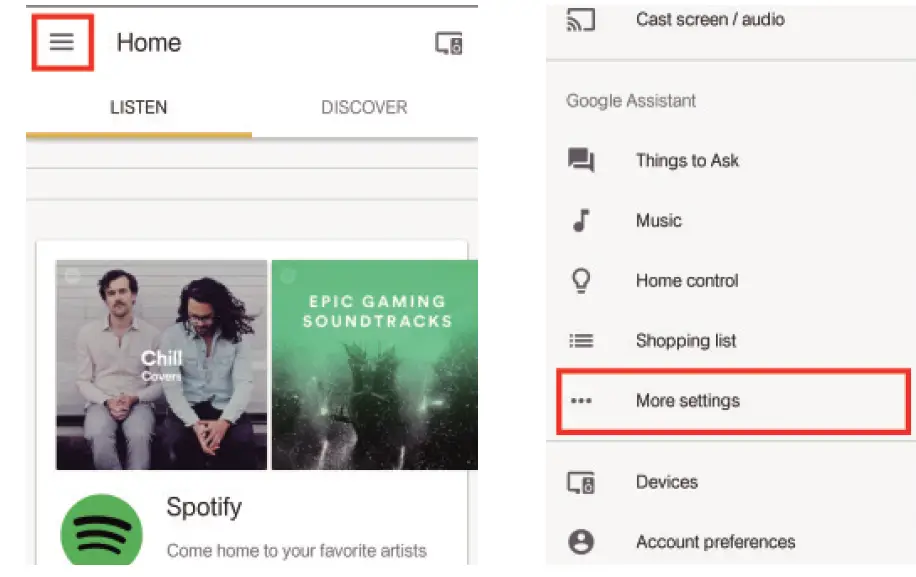Switch to the LISTEN tab

[138, 108]
